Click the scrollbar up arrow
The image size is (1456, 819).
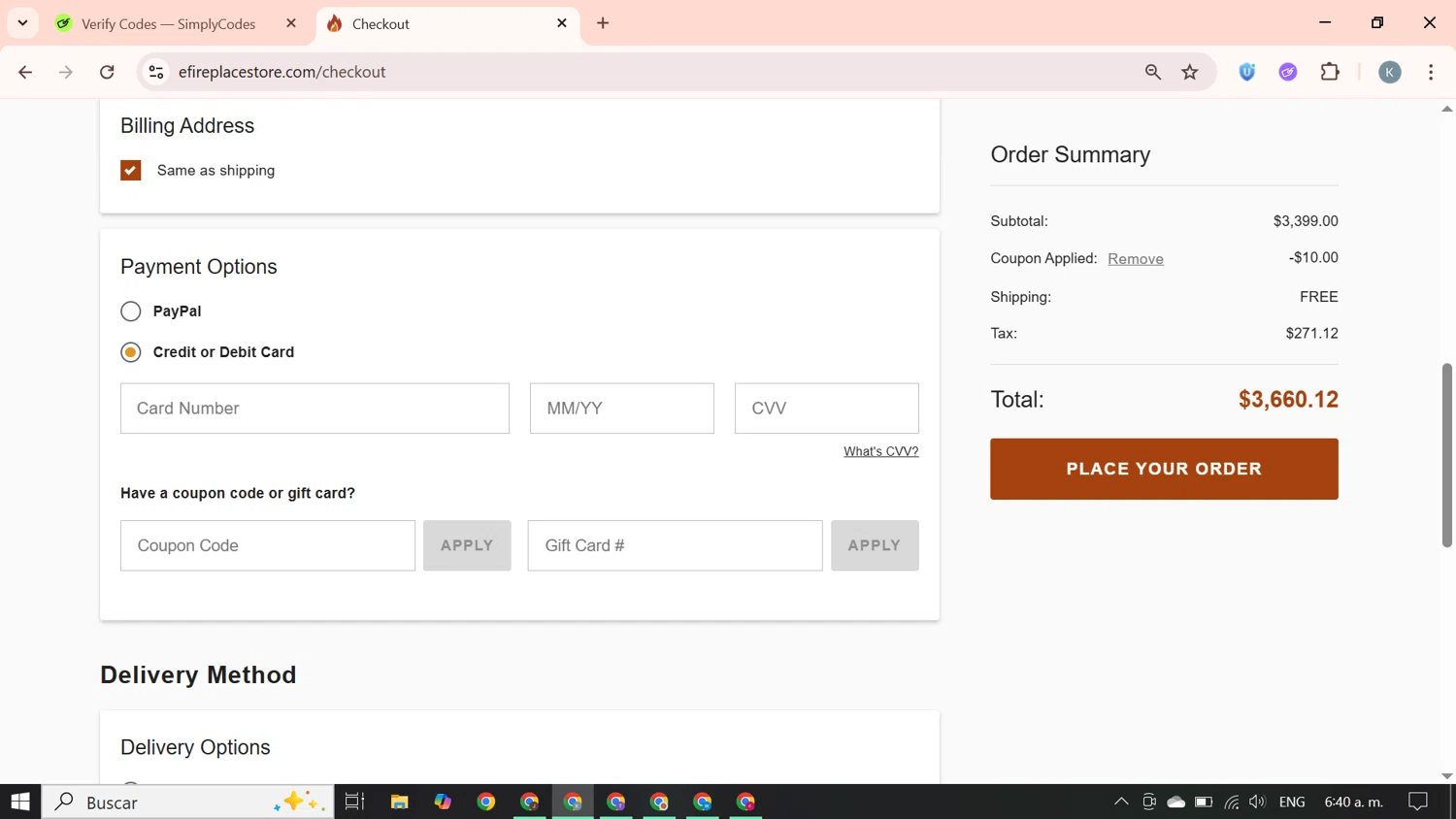coord(1446,109)
